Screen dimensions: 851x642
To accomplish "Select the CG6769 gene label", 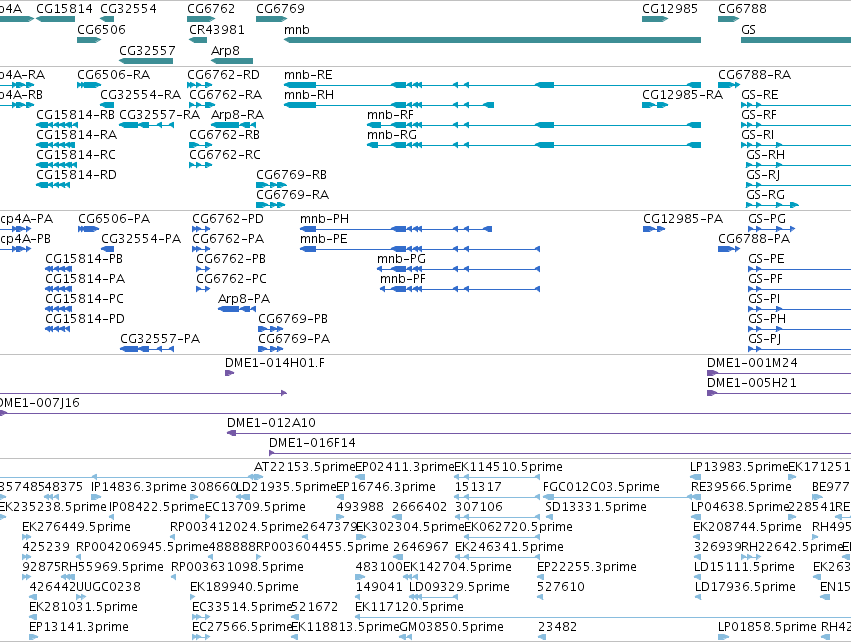I will pyautogui.click(x=280, y=9).
